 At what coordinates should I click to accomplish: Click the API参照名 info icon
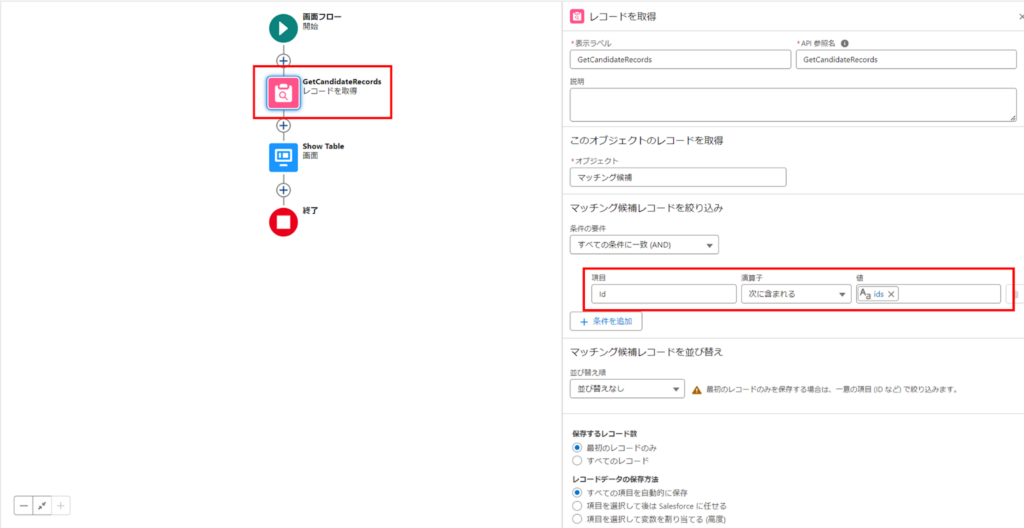(x=845, y=44)
